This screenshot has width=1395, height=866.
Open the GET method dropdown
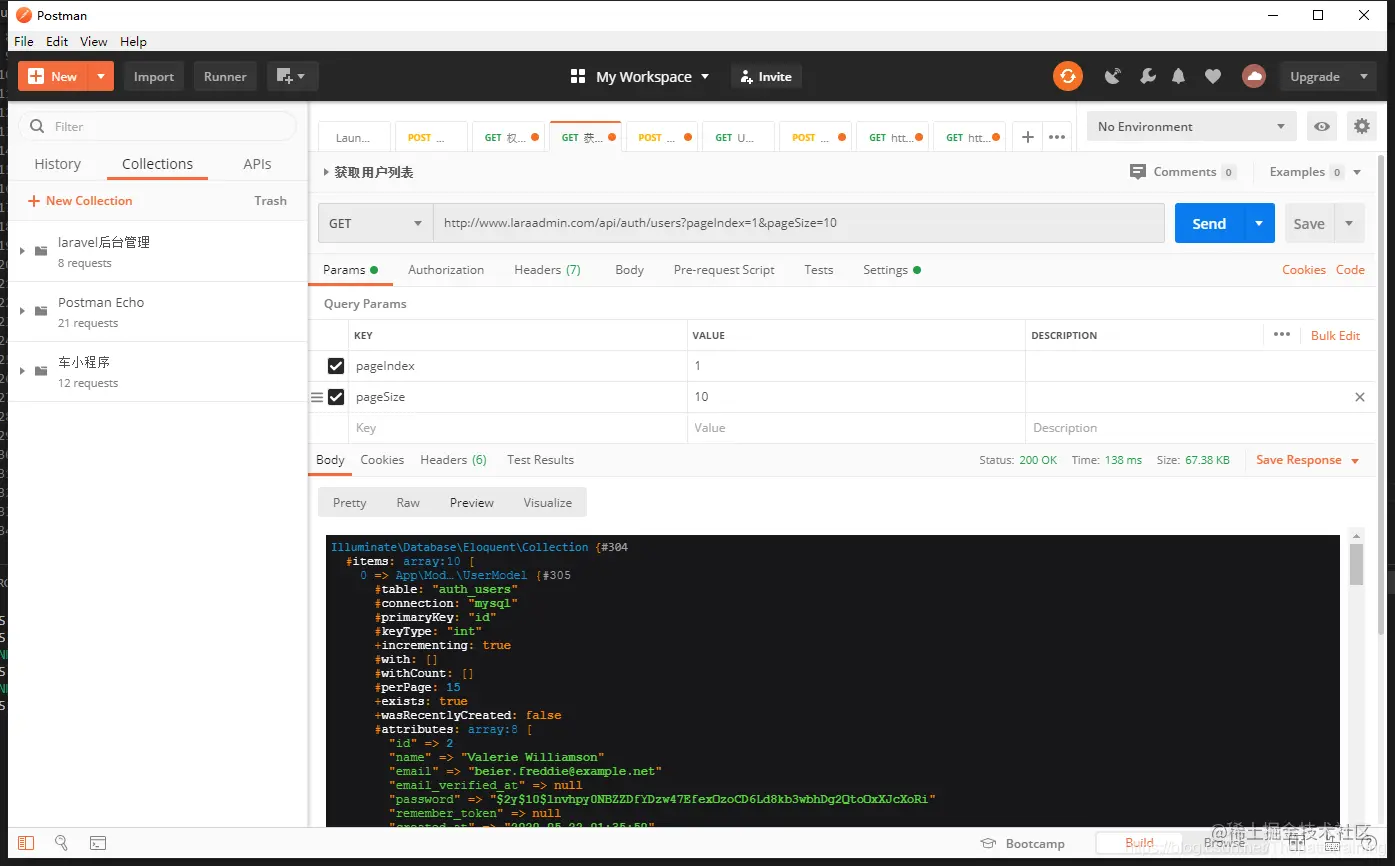[x=375, y=223]
